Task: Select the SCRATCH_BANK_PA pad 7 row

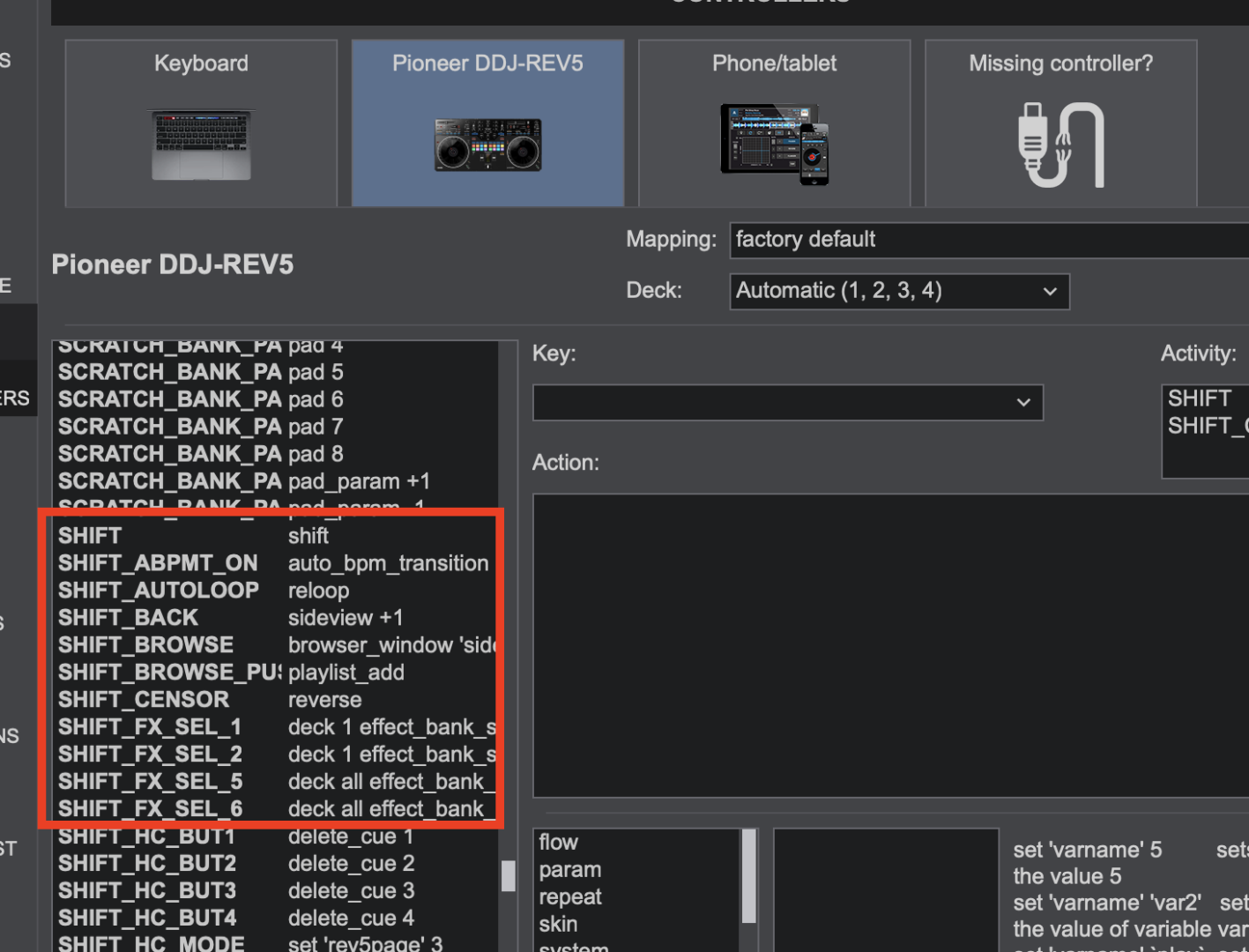Action: (x=276, y=427)
